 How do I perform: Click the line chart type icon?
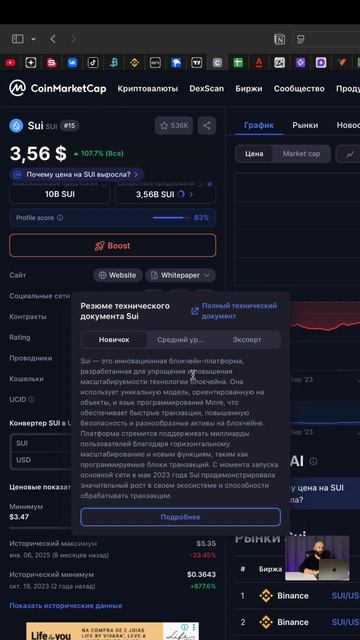[350, 154]
